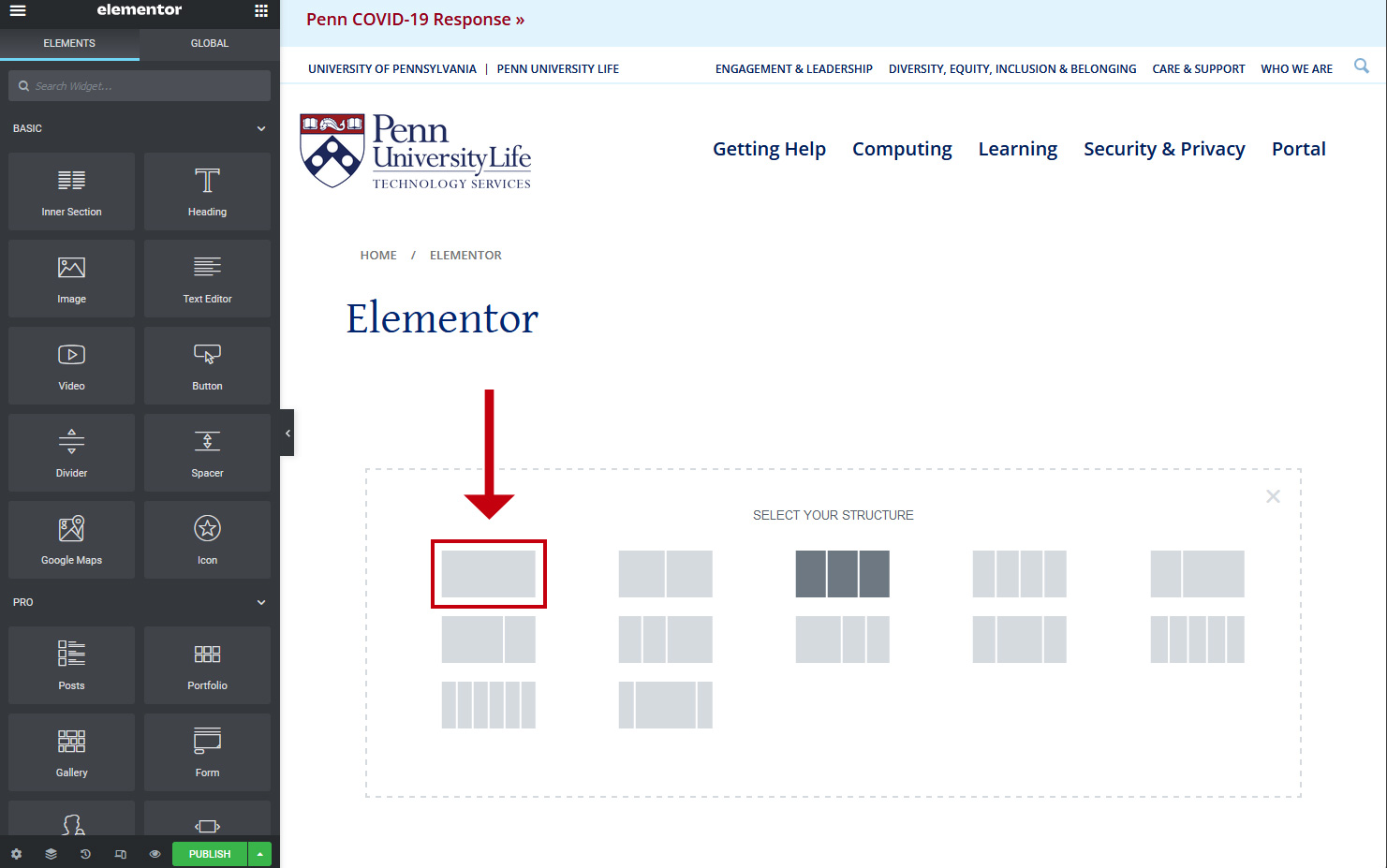Close the structure selection panel
The width and height of the screenshot is (1387, 868).
pyautogui.click(x=1273, y=496)
